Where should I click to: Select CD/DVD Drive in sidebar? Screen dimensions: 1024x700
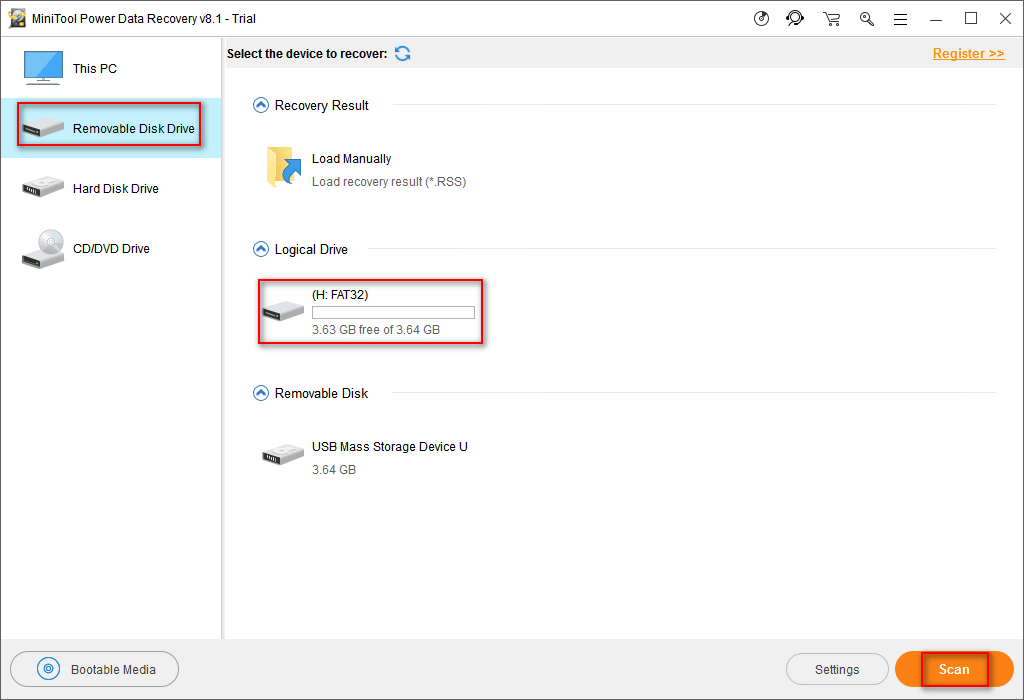click(x=111, y=249)
